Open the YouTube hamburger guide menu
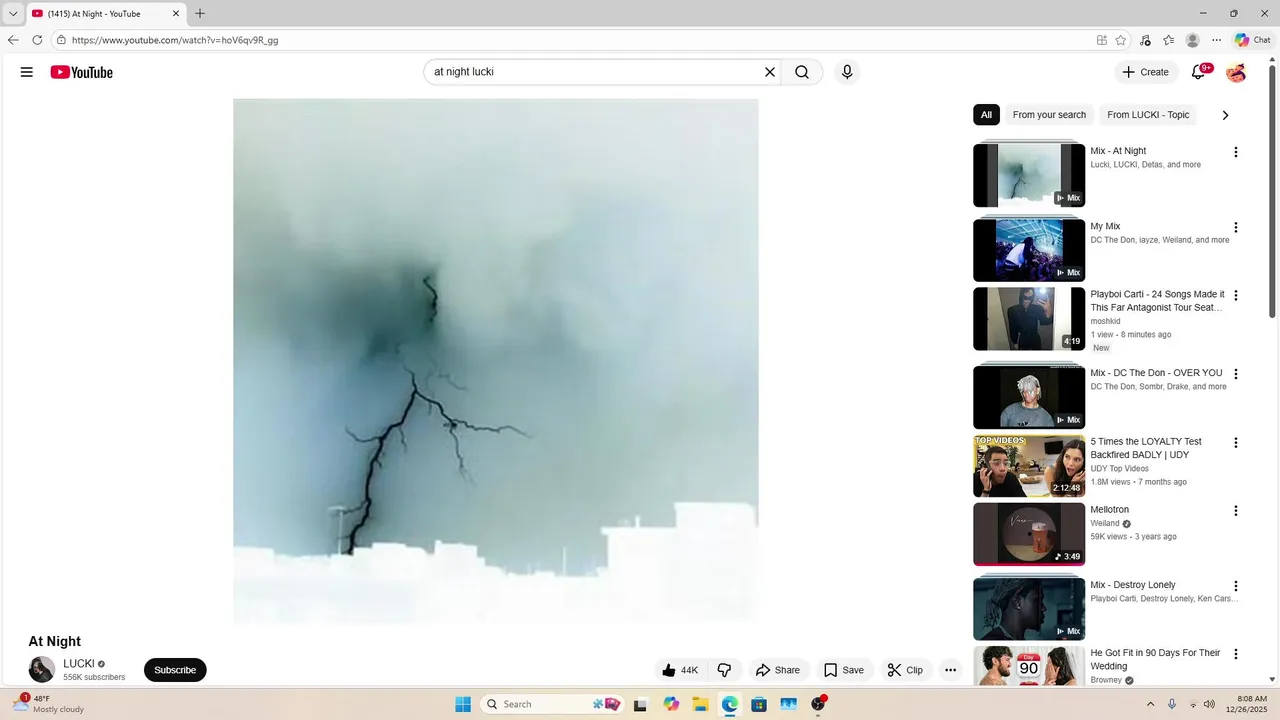The width and height of the screenshot is (1280, 720). pos(27,72)
